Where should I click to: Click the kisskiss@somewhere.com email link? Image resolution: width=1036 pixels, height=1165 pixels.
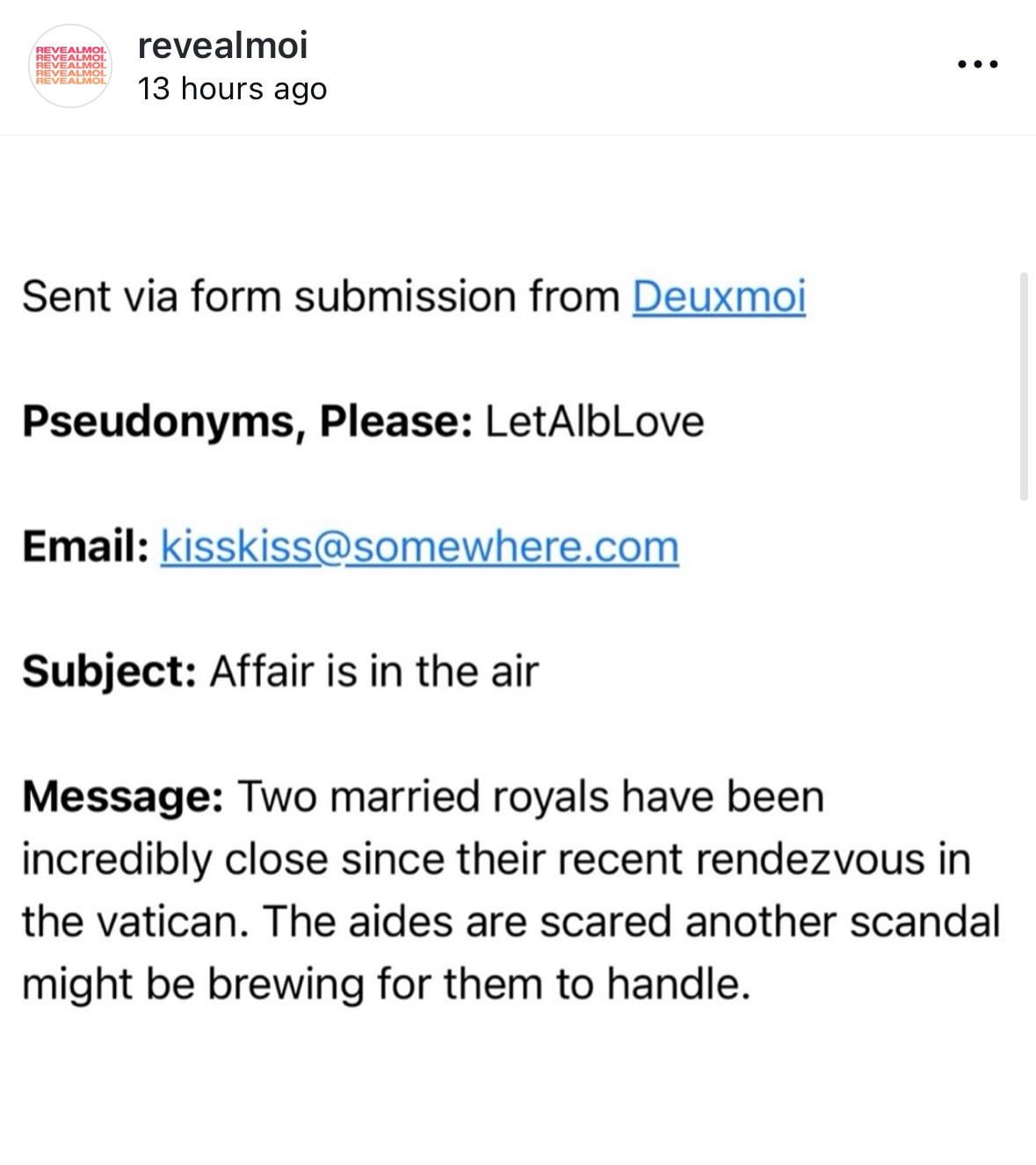click(419, 546)
